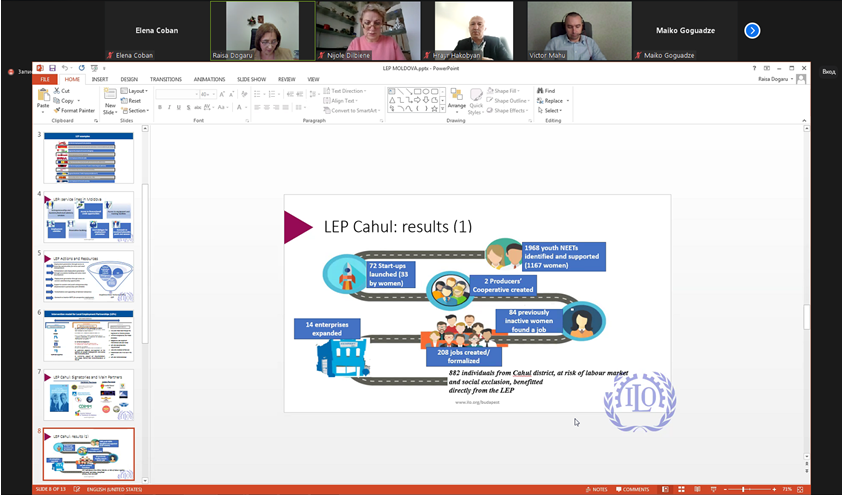Click the NOTES button in status bar

(596, 489)
